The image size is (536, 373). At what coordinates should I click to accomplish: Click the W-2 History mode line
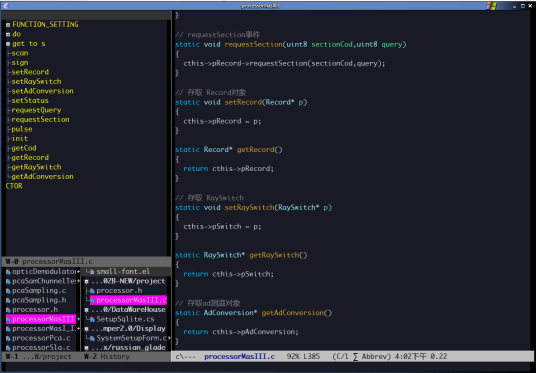coord(126,357)
